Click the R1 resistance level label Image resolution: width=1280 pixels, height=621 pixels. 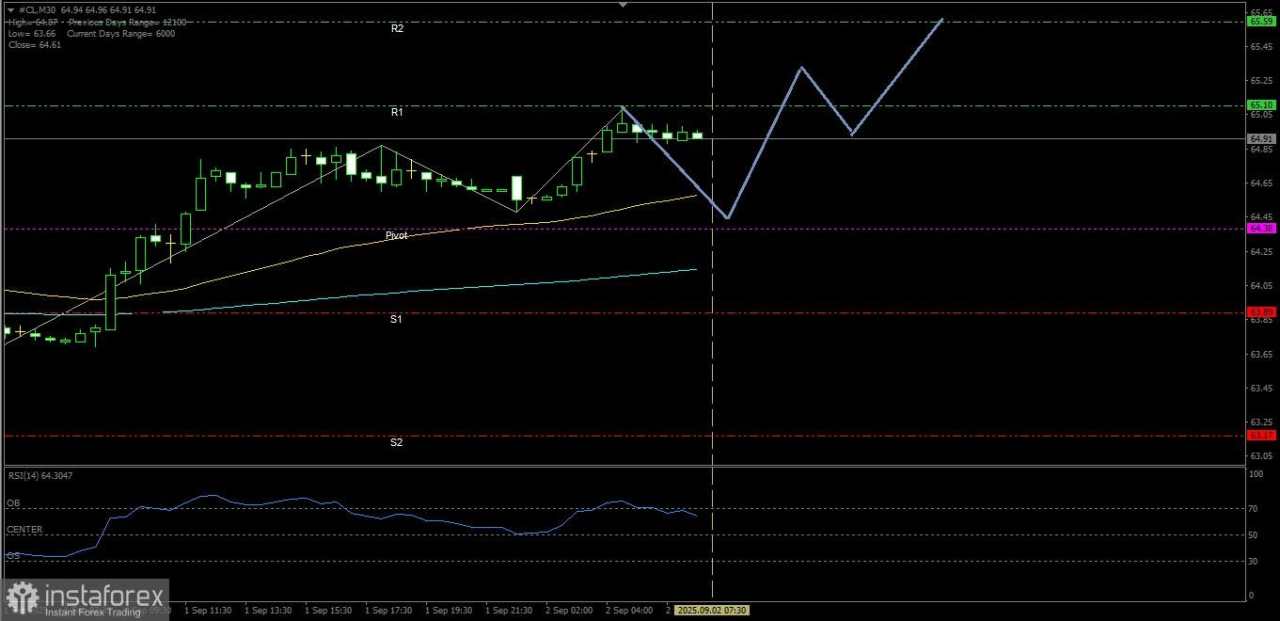397,113
